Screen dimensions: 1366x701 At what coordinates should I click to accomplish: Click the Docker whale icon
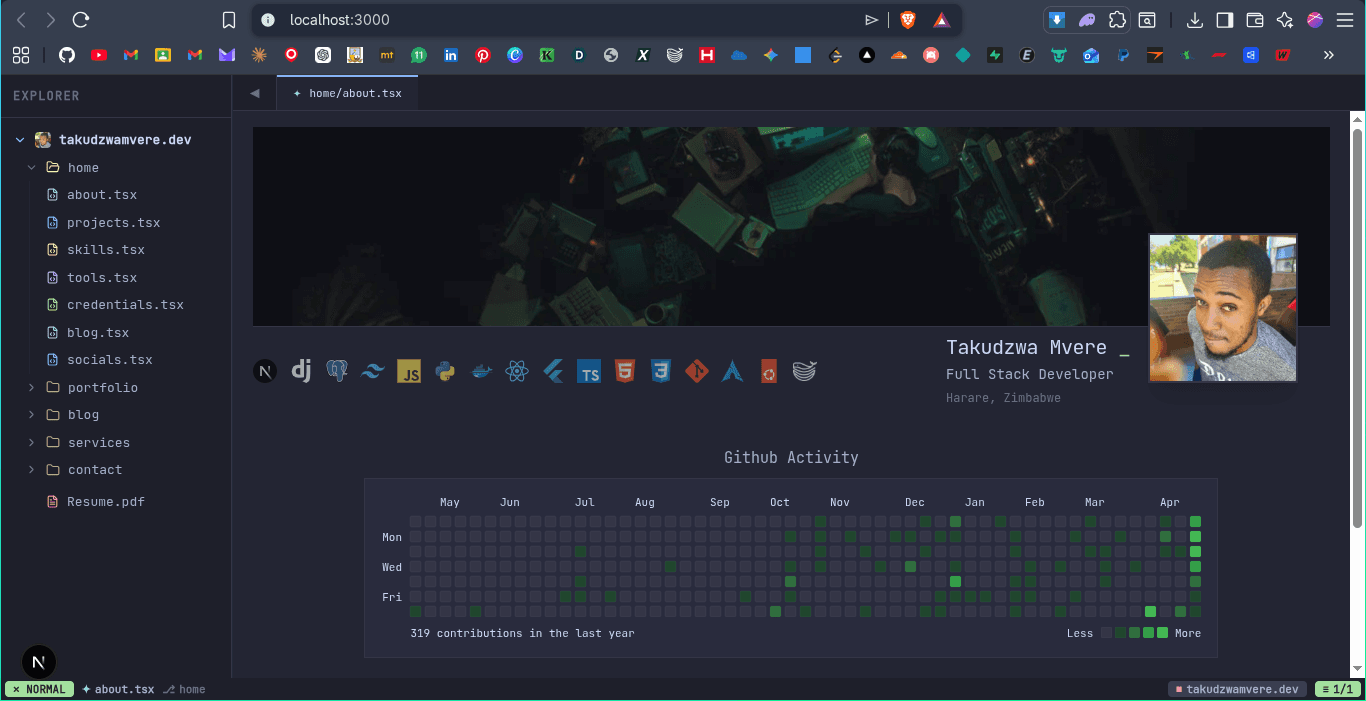pyautogui.click(x=481, y=371)
